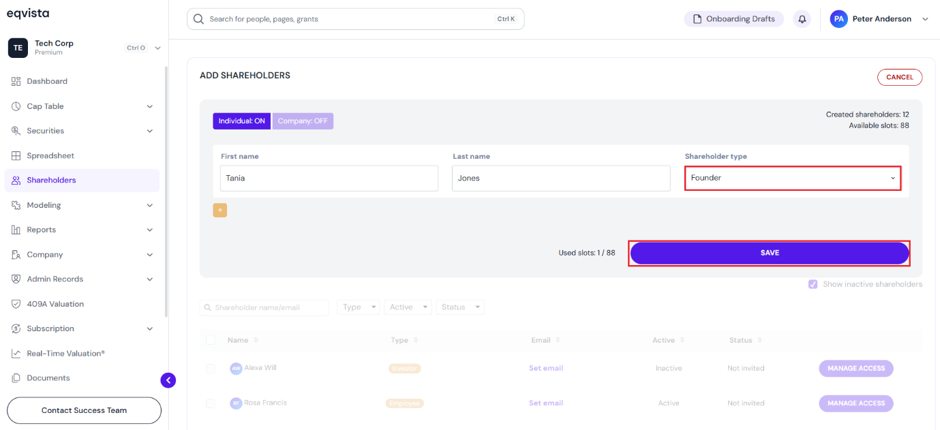940x430 pixels.
Task: Click the Reports chart icon
Action: pos(16,230)
